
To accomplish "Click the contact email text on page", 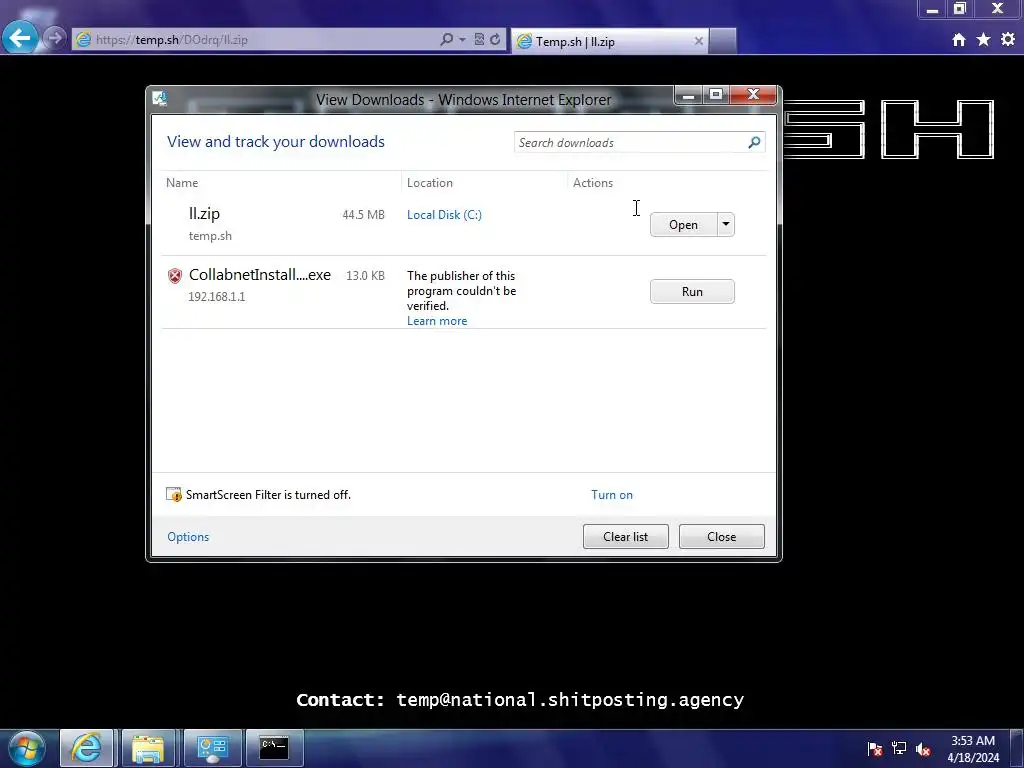I will click(569, 700).
